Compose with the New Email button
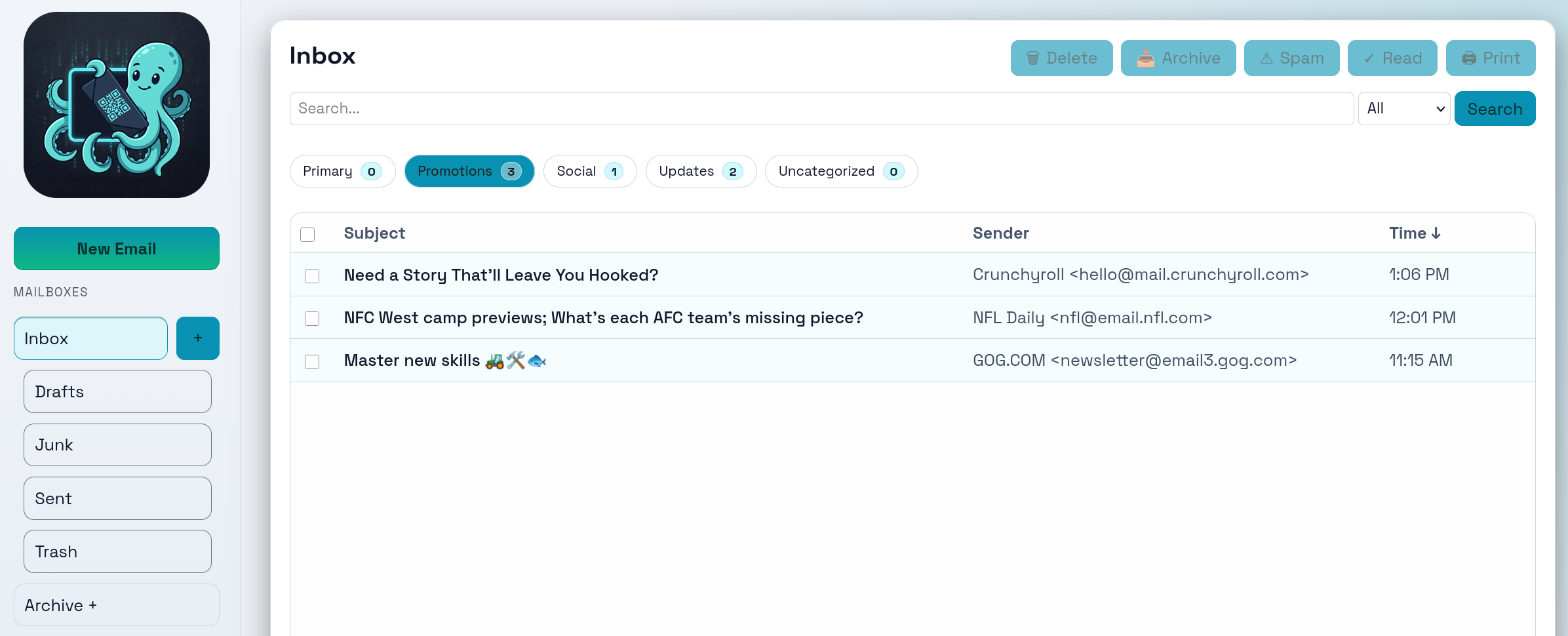1568x636 pixels. [117, 248]
